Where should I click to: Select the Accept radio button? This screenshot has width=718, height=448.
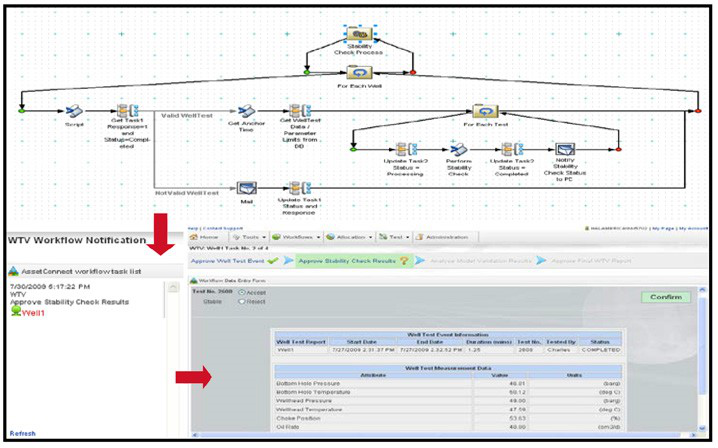tap(240, 292)
